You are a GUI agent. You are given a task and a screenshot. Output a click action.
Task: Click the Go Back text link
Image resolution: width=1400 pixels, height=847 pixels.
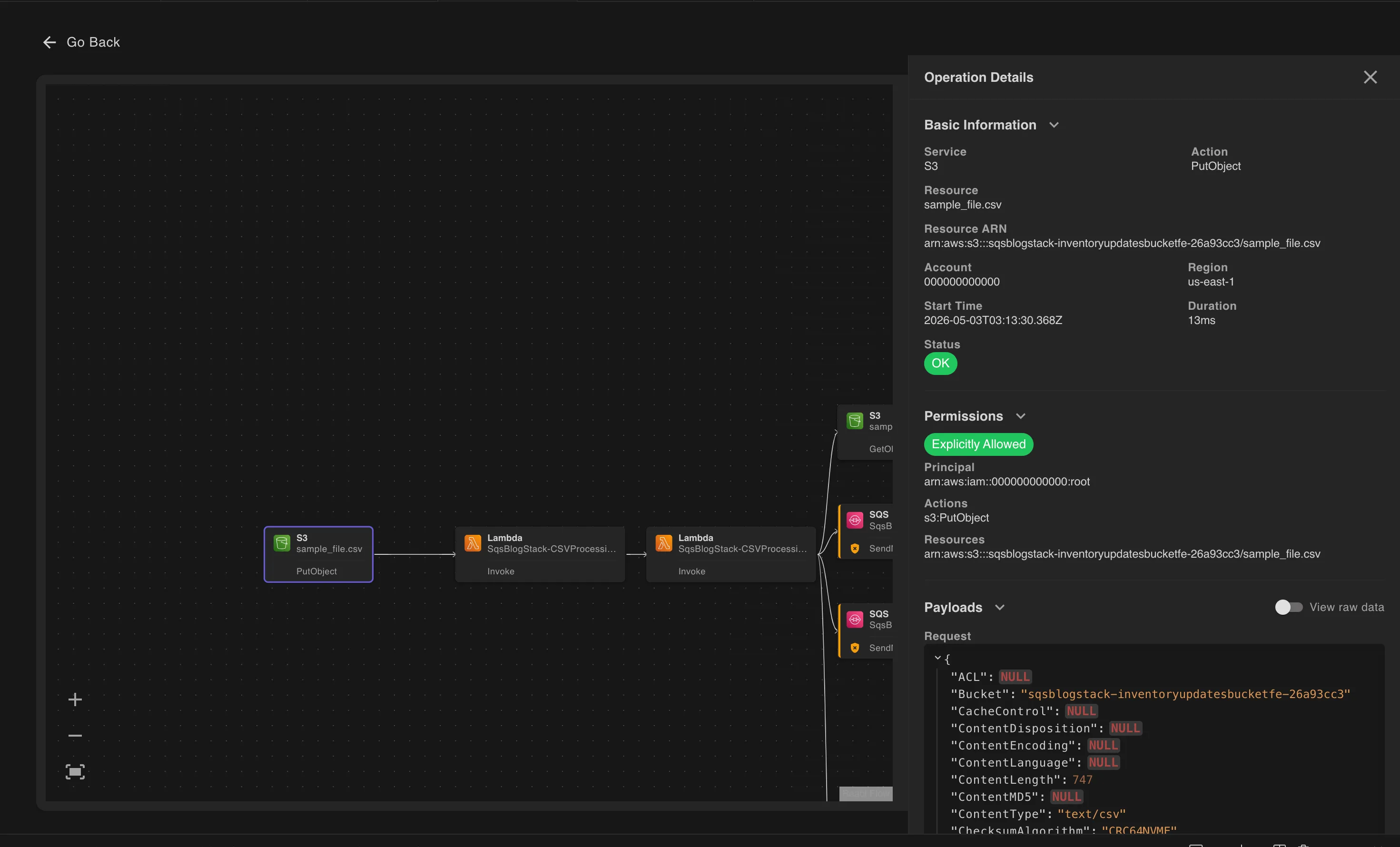93,43
